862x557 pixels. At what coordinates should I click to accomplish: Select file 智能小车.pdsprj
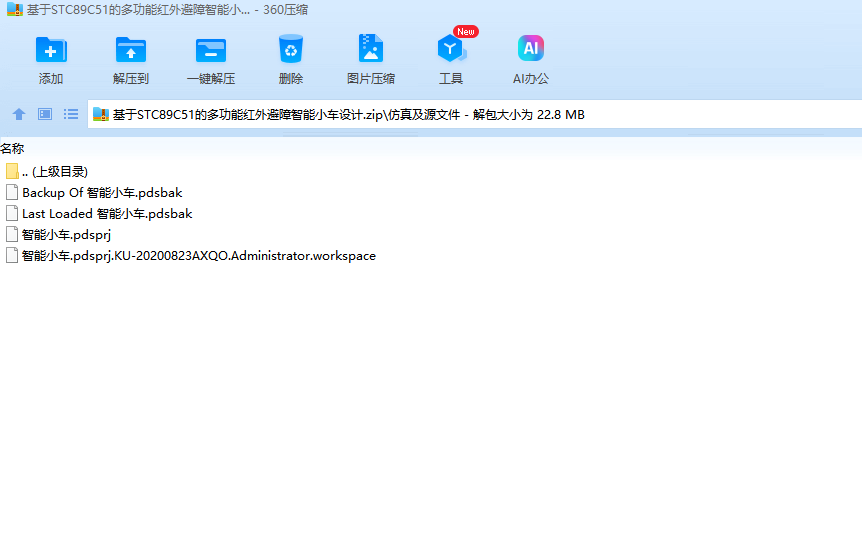tap(58, 235)
